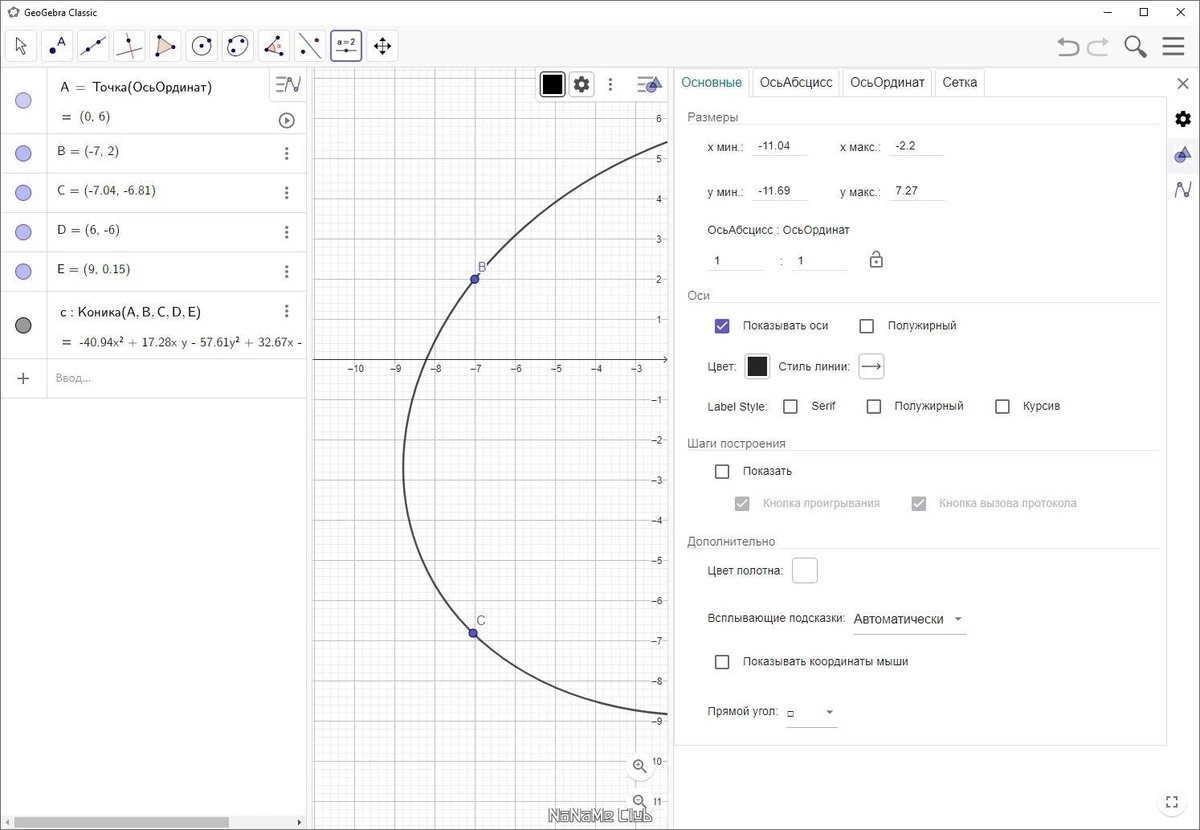
Task: Switch to the 'Сетка' tab
Action: [960, 82]
